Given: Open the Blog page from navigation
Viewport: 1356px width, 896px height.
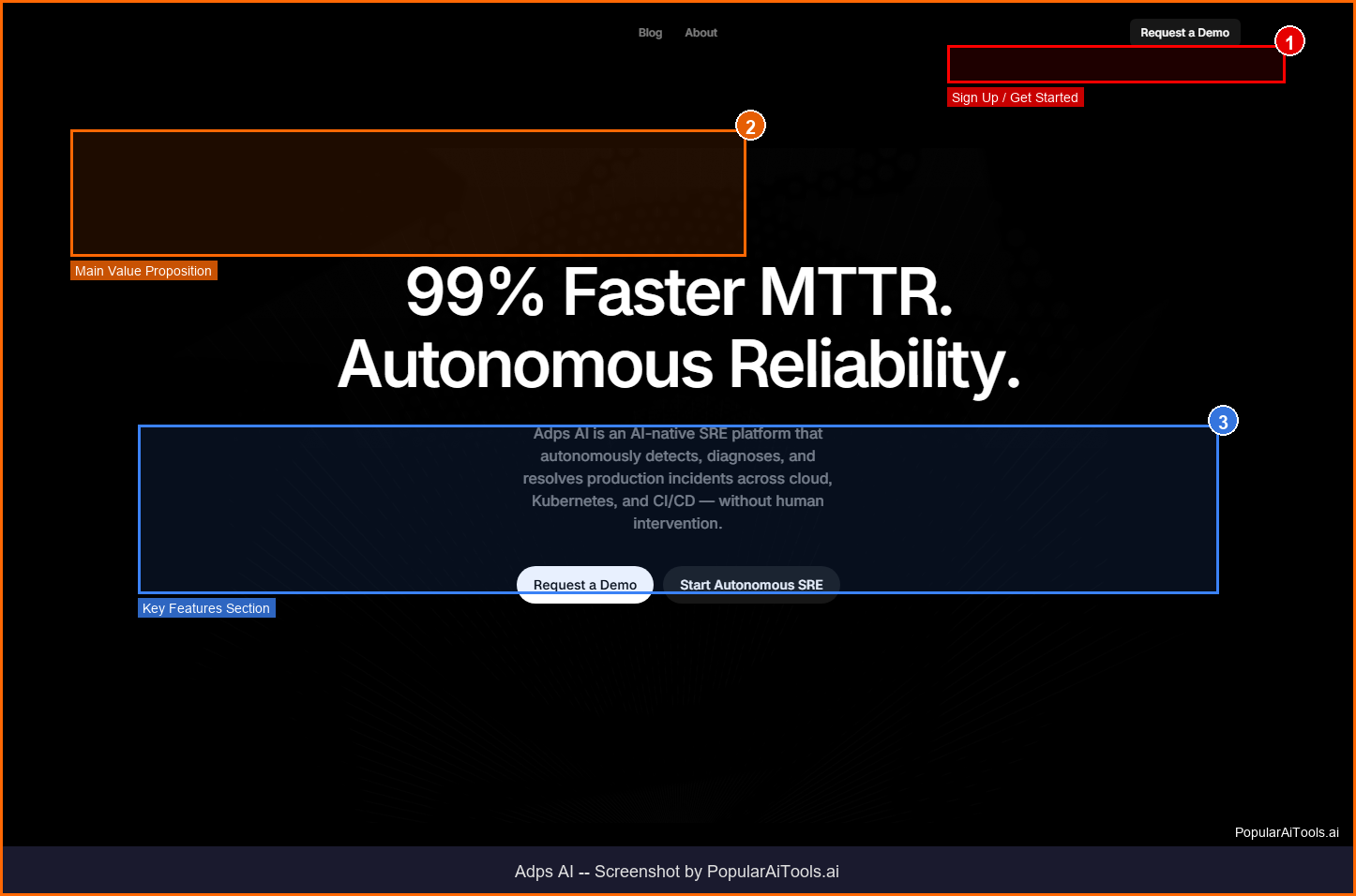Looking at the screenshot, I should point(650,33).
